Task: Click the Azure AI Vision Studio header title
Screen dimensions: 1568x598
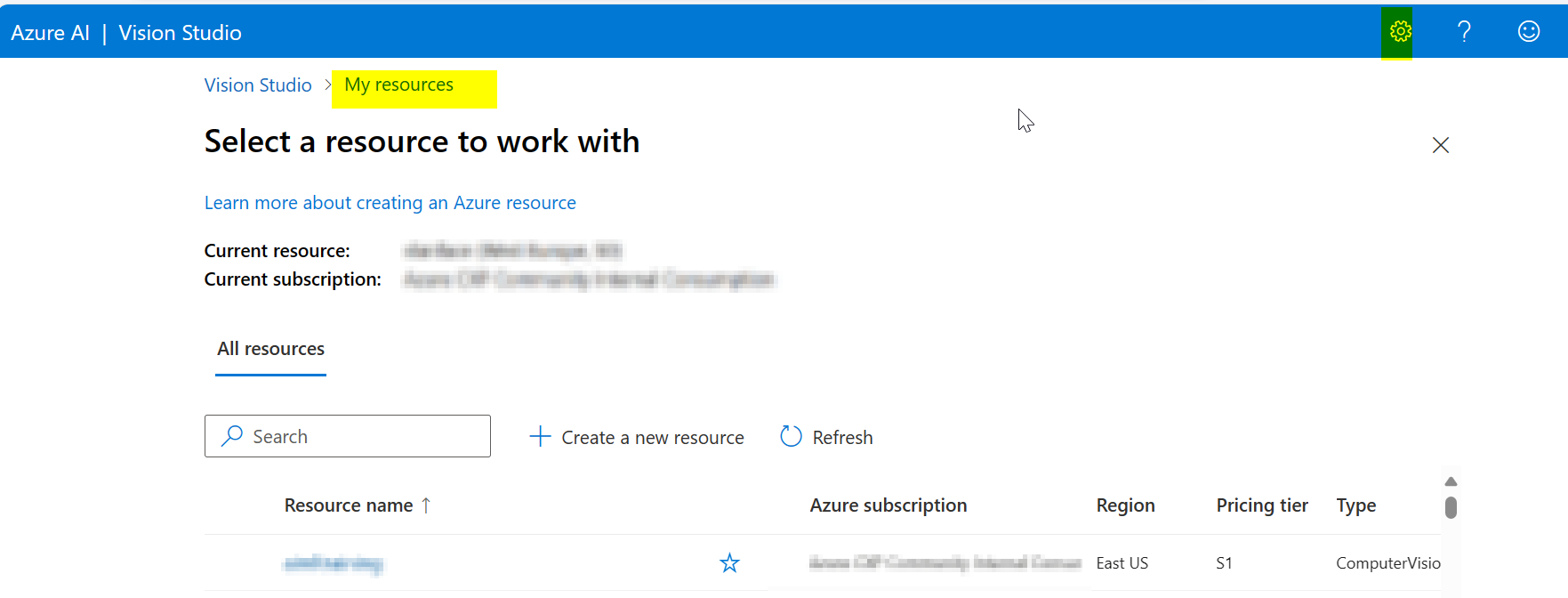Action: coord(125,32)
